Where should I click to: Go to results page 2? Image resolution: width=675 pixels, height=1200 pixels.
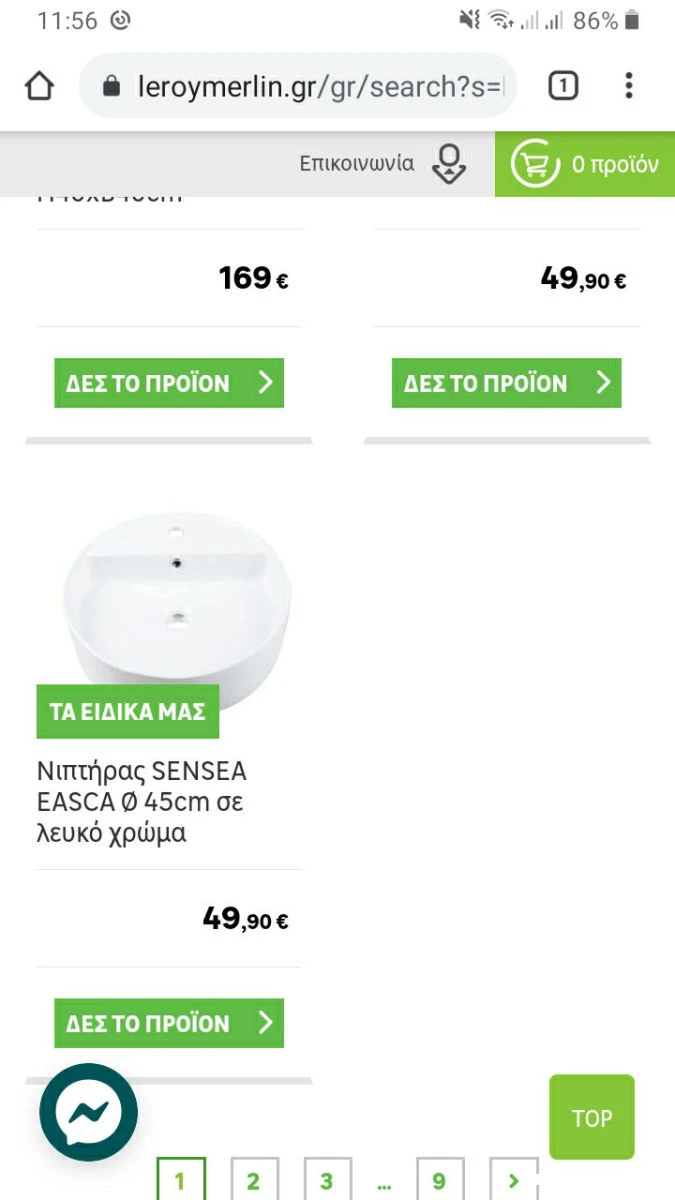click(x=254, y=1181)
